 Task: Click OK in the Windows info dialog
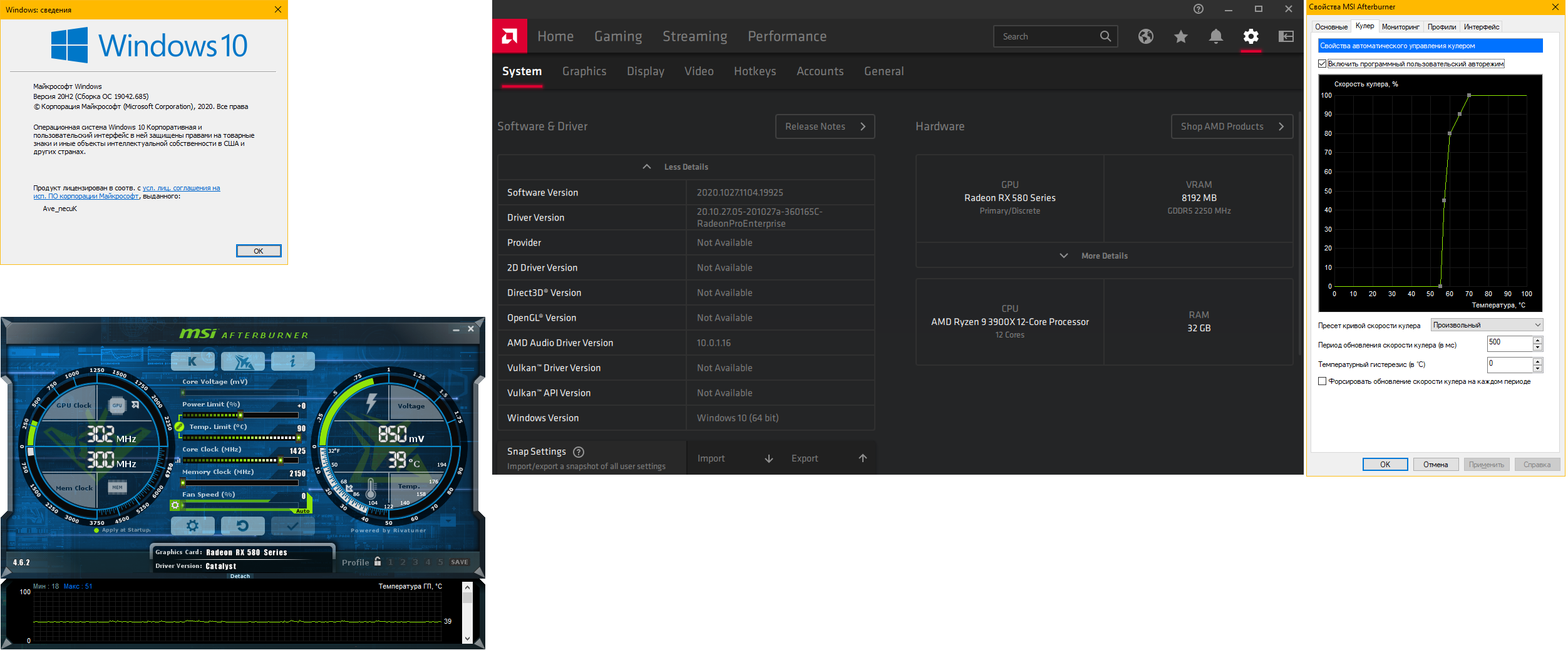tap(259, 251)
